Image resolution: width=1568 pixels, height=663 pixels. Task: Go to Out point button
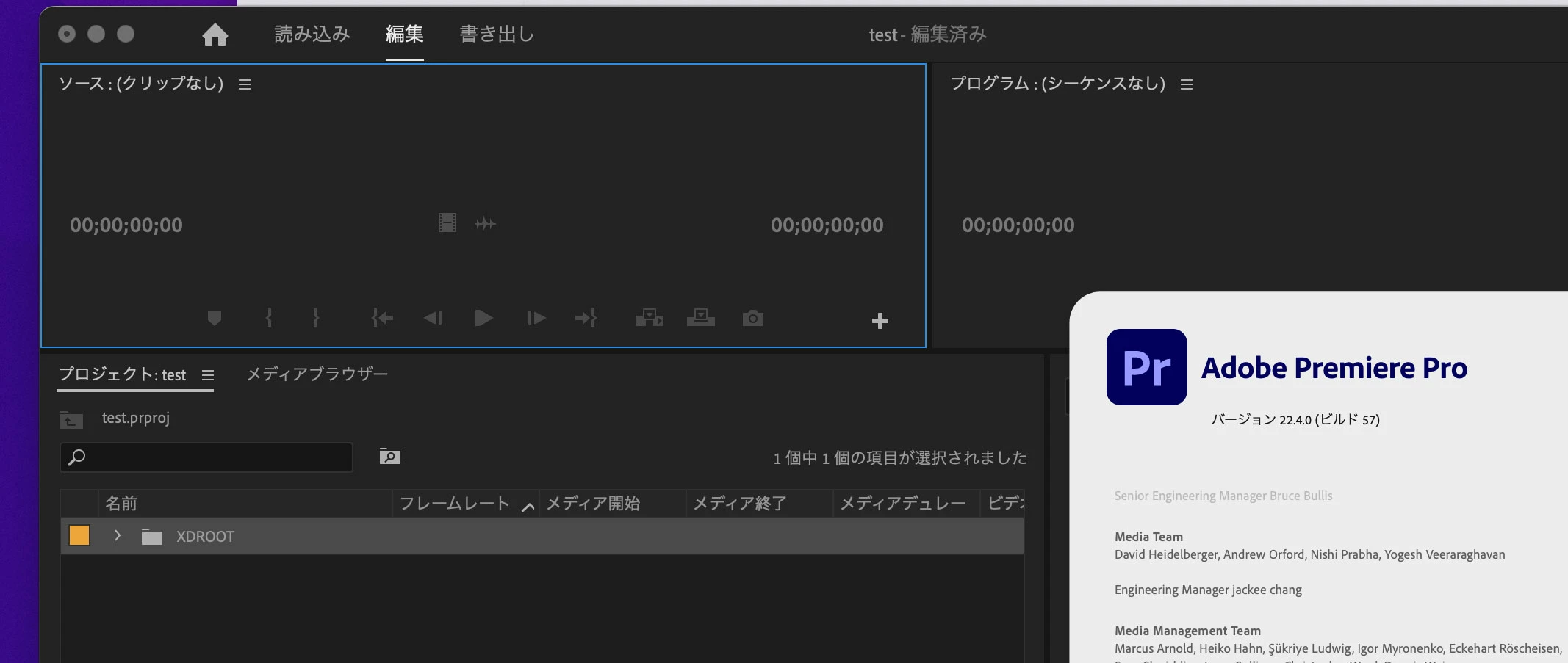click(586, 318)
